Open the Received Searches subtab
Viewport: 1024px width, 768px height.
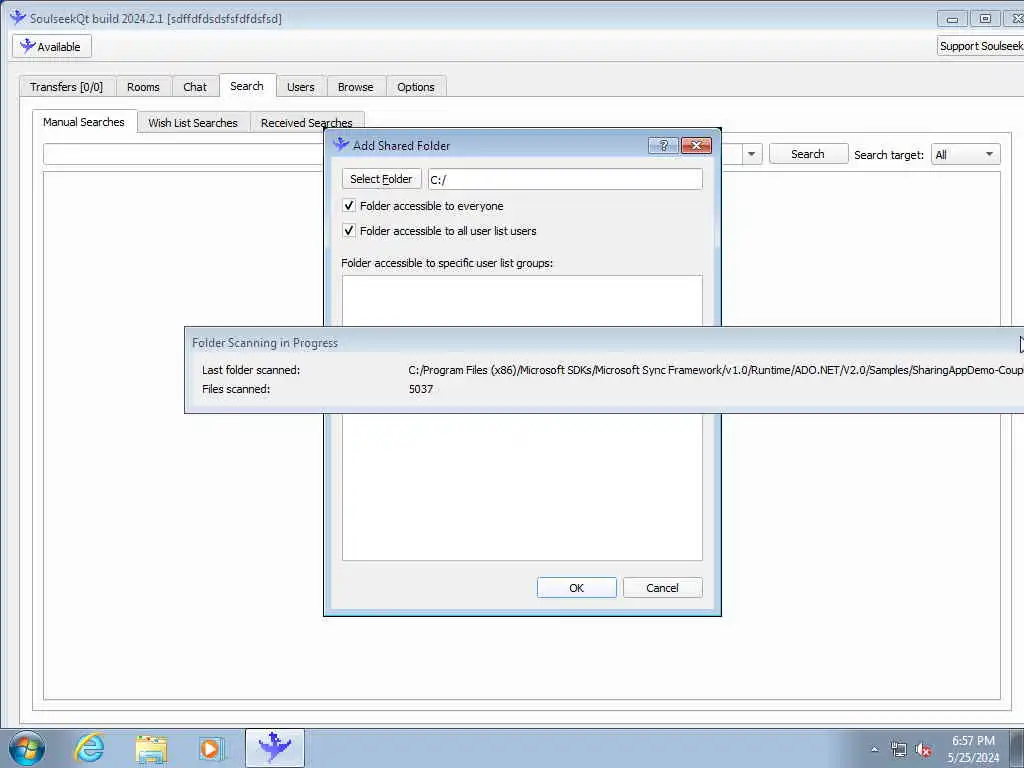tap(306, 123)
